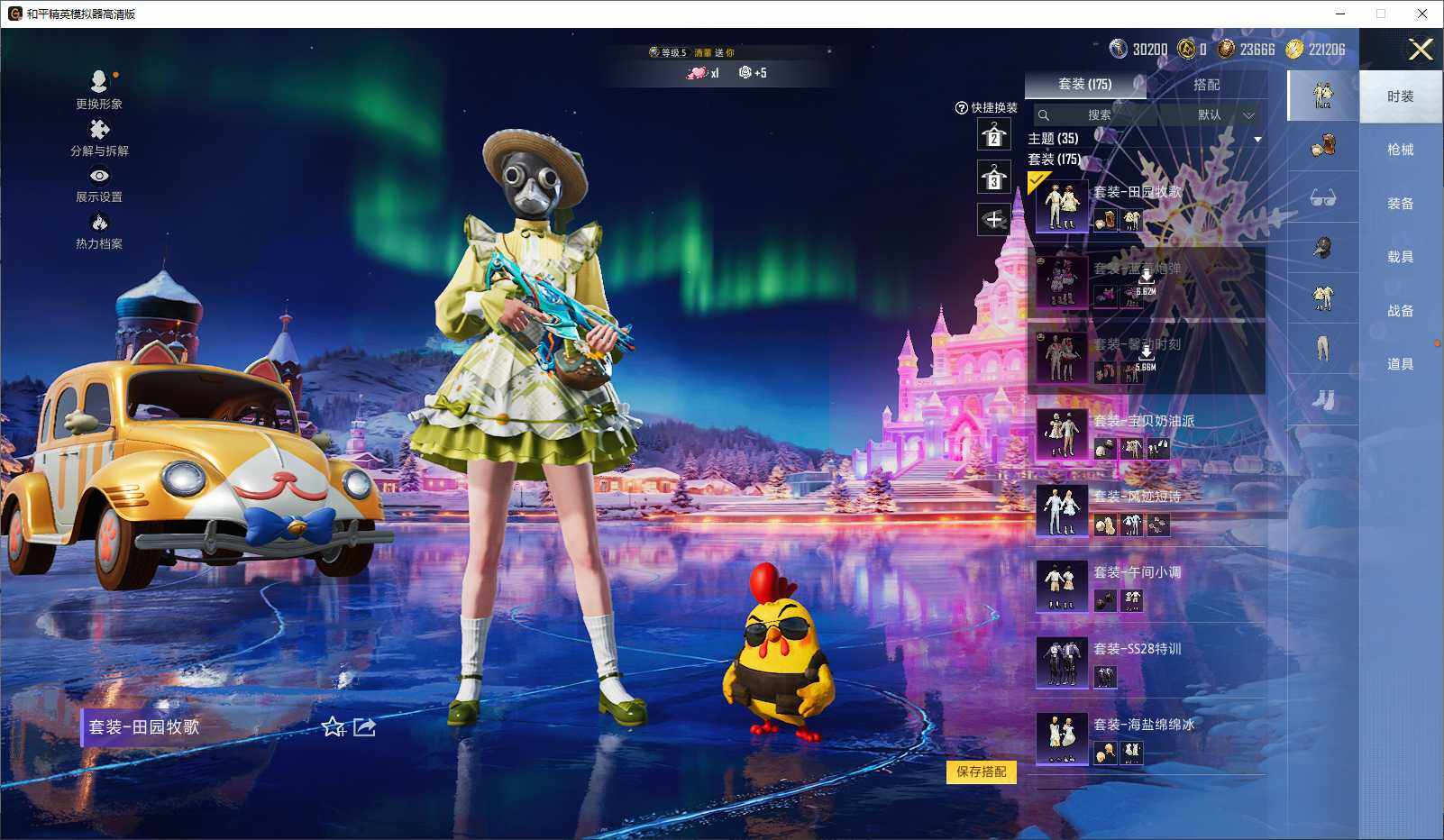The height and width of the screenshot is (840, 1444).
Task: Click the 搜索 search field
Action: [1095, 114]
